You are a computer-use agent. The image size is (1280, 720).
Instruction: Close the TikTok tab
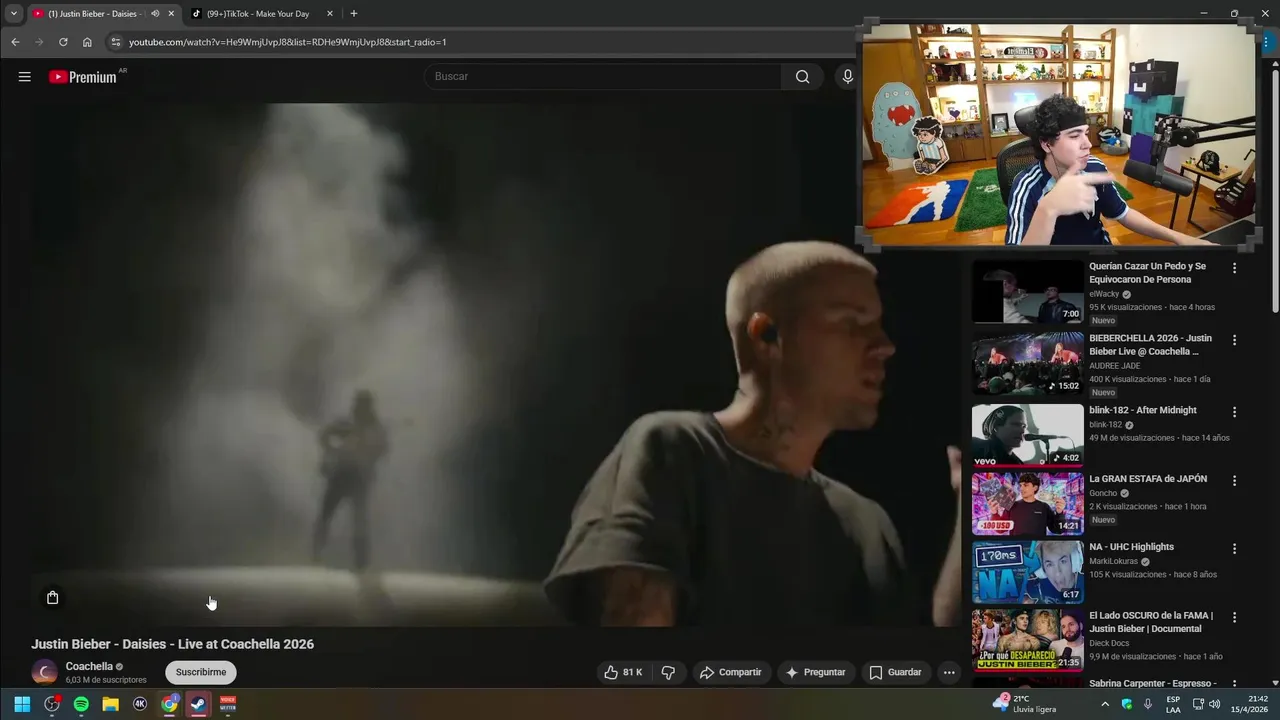click(330, 14)
